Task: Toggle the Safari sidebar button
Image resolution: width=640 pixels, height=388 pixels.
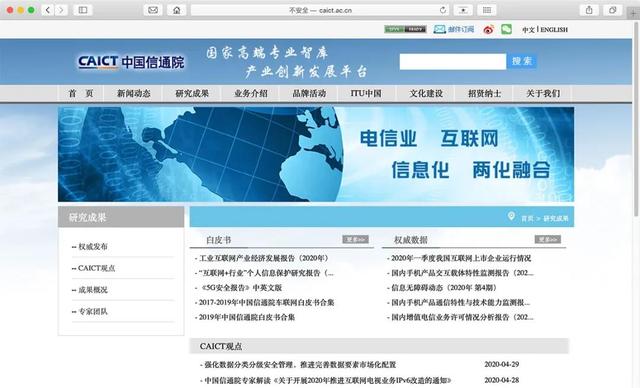Action: (x=83, y=10)
